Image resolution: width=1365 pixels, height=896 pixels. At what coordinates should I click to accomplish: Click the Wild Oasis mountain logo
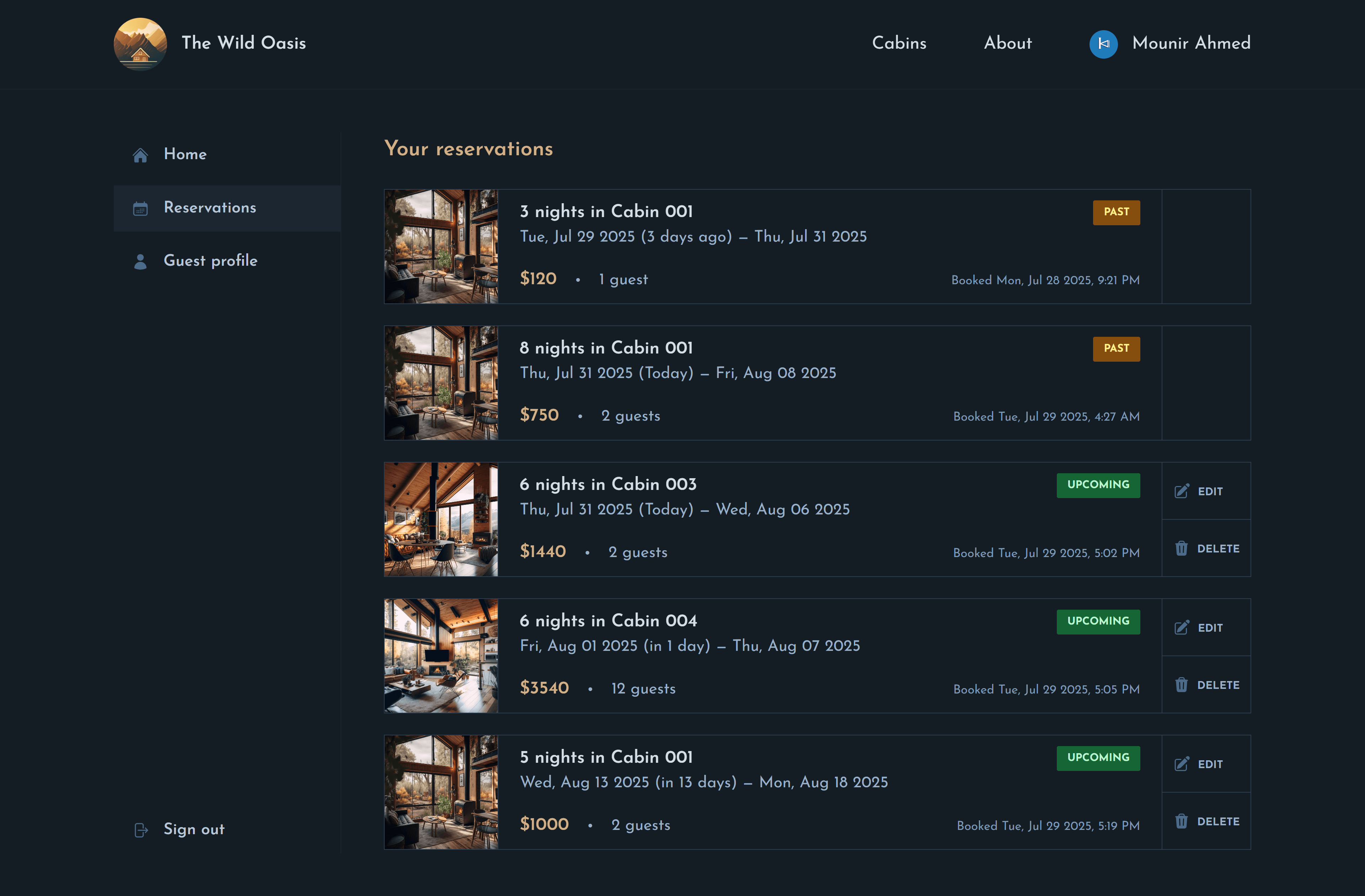click(x=140, y=44)
